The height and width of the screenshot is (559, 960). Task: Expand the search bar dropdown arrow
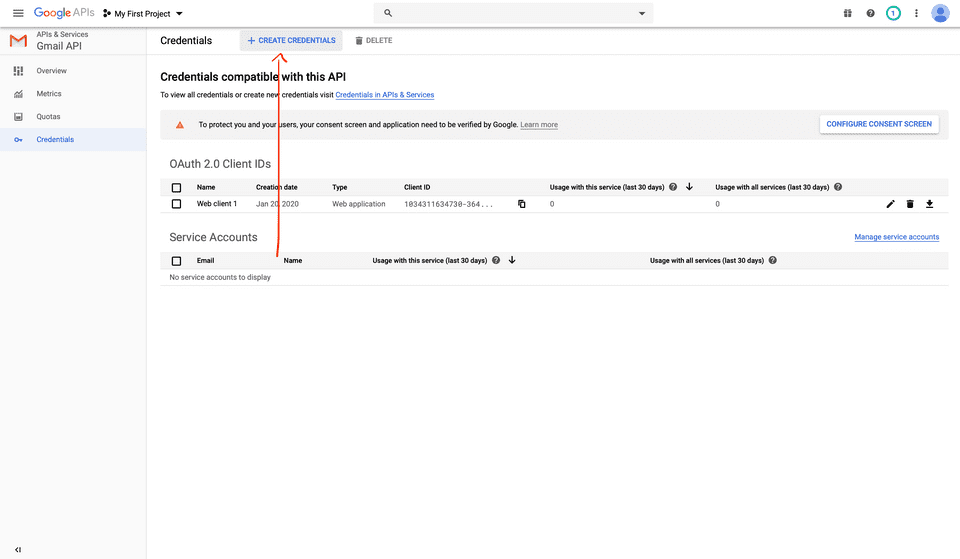(x=642, y=13)
